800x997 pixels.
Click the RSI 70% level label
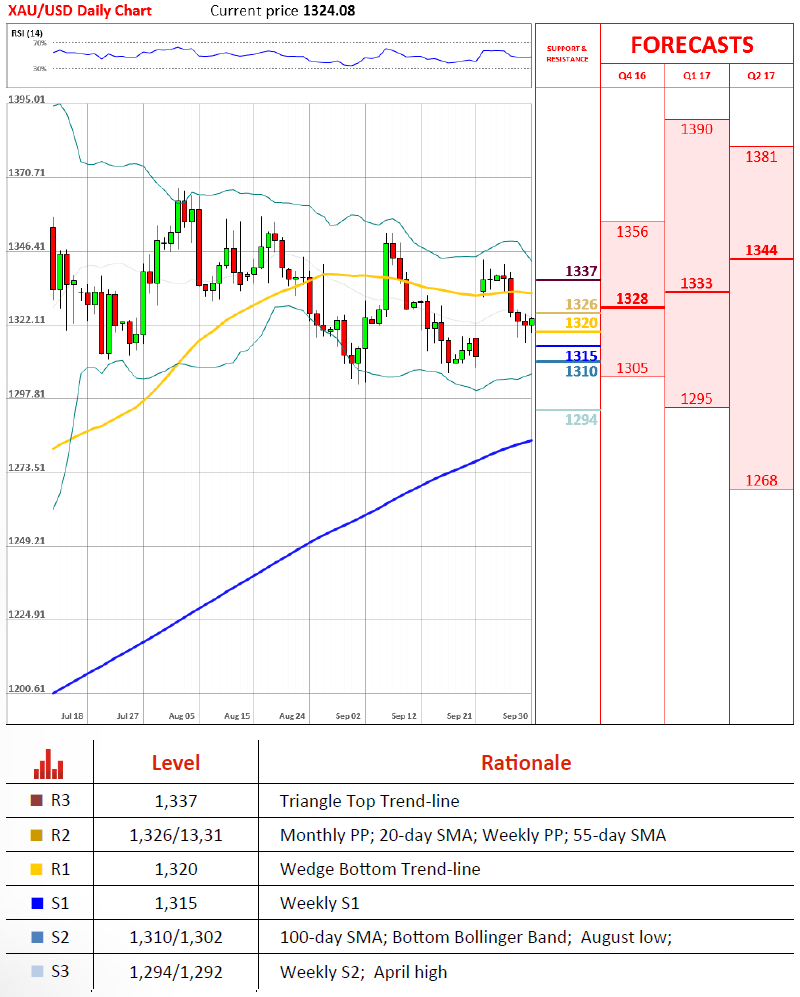39,43
